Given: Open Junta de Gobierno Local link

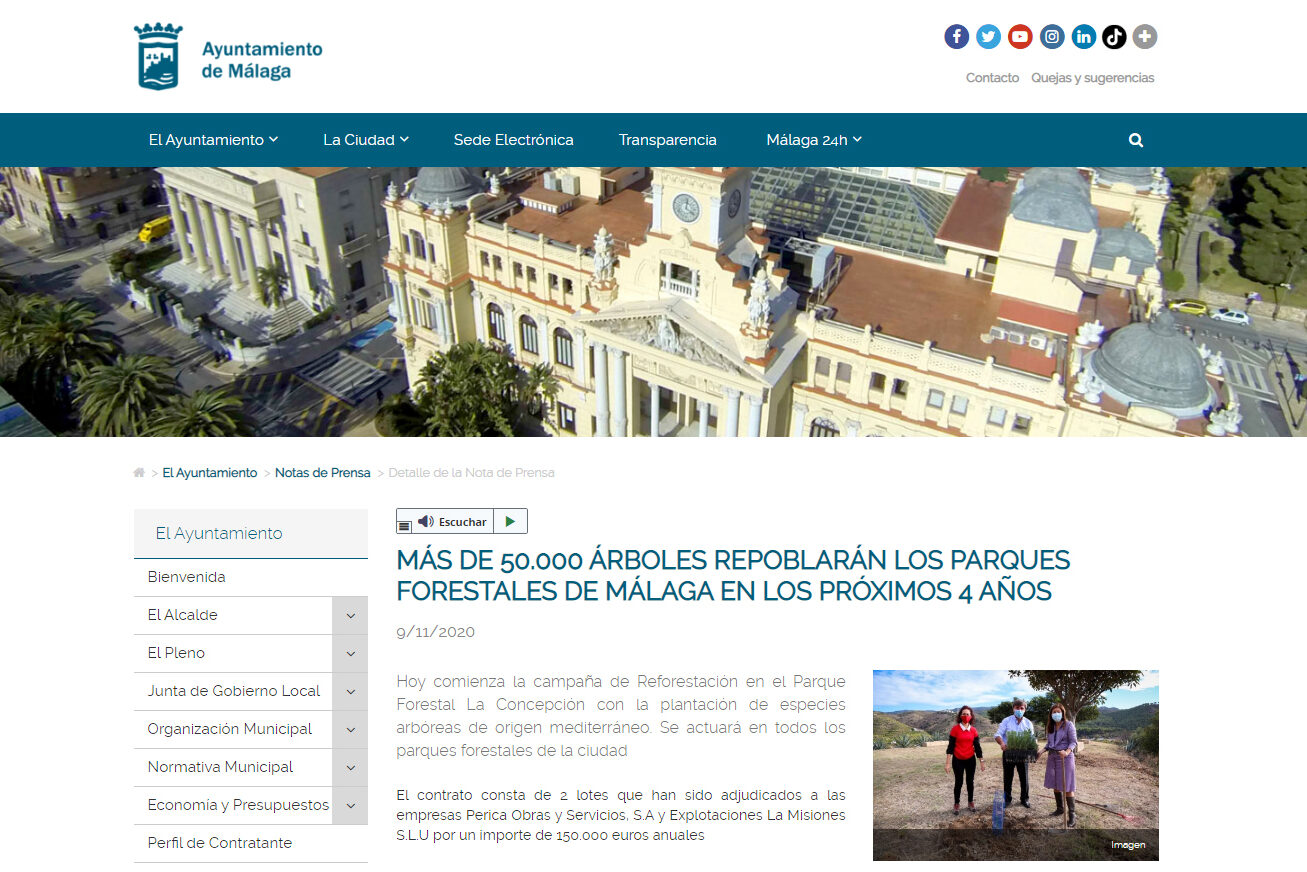Looking at the screenshot, I should coord(234,691).
